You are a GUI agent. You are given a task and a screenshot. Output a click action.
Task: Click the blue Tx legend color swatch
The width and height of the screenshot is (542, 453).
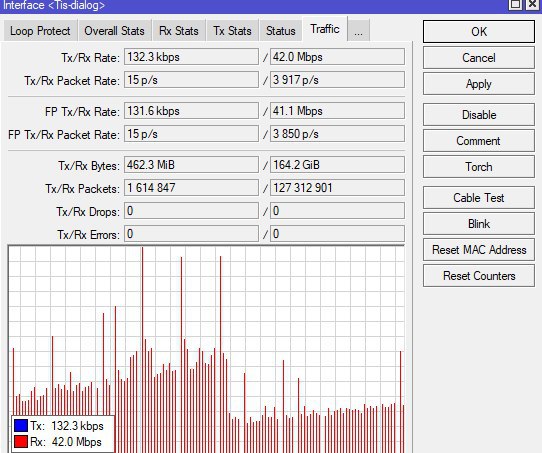coord(21,425)
